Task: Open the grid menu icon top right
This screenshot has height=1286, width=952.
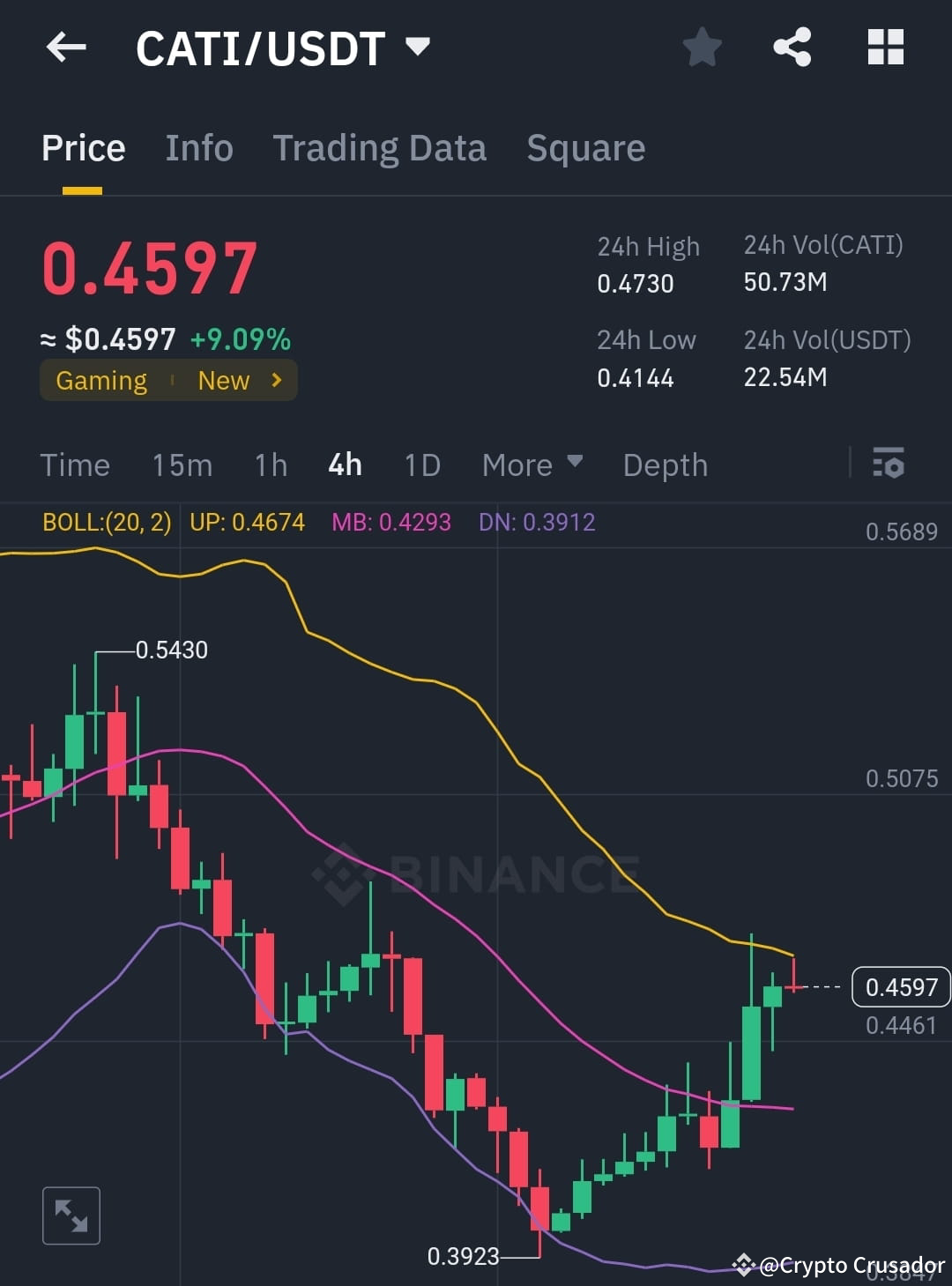Action: tap(885, 48)
